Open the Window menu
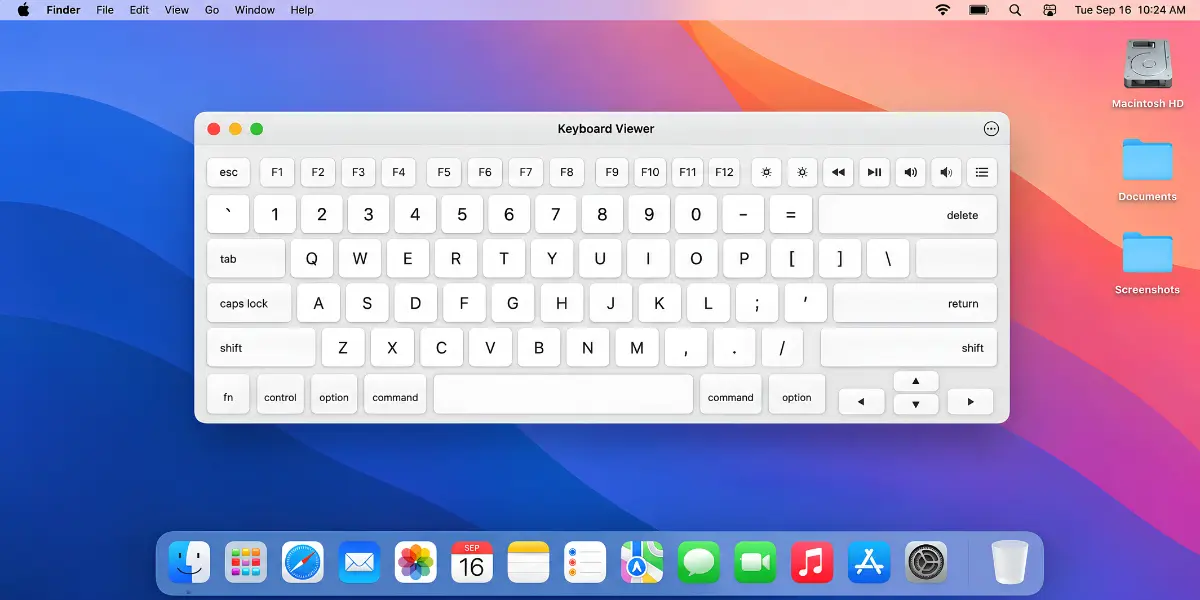This screenshot has height=600, width=1200. point(255,10)
